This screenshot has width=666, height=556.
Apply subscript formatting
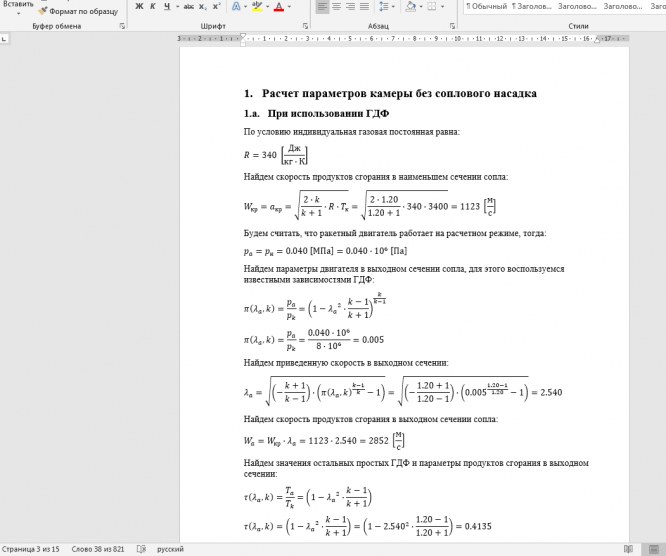tap(203, 6)
